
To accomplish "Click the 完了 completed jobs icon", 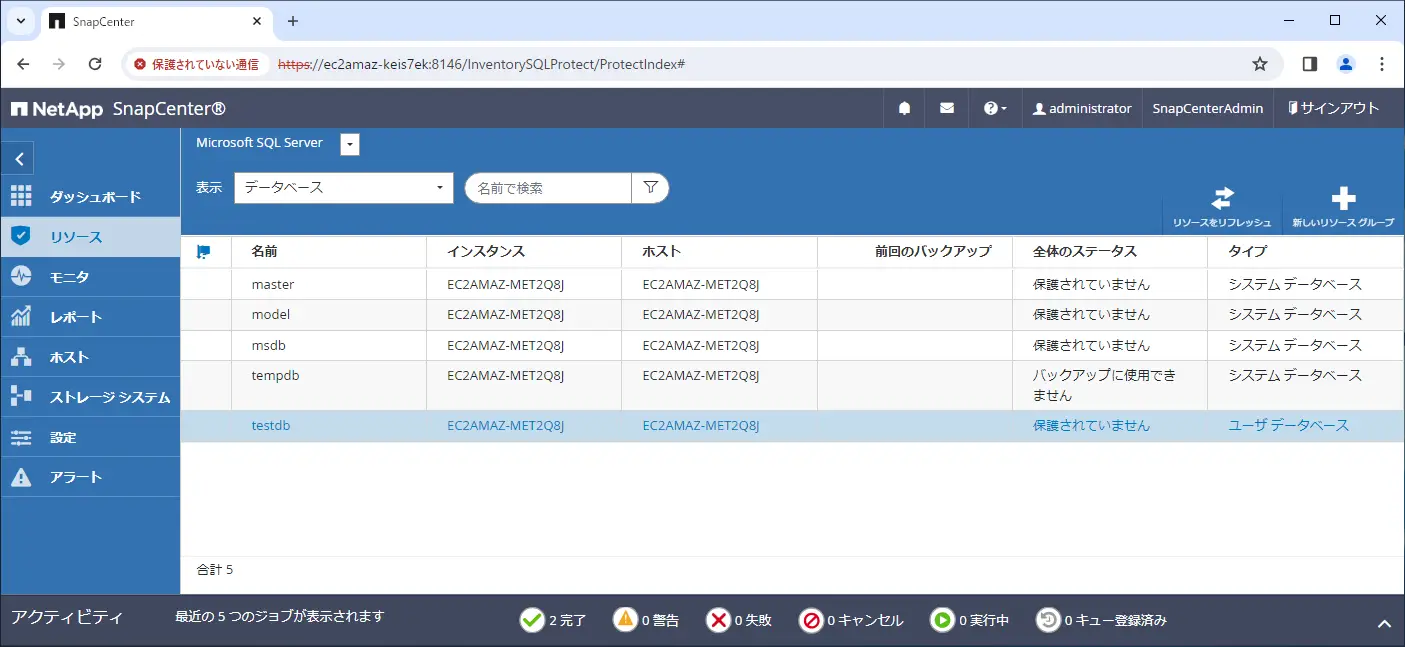I will point(532,620).
